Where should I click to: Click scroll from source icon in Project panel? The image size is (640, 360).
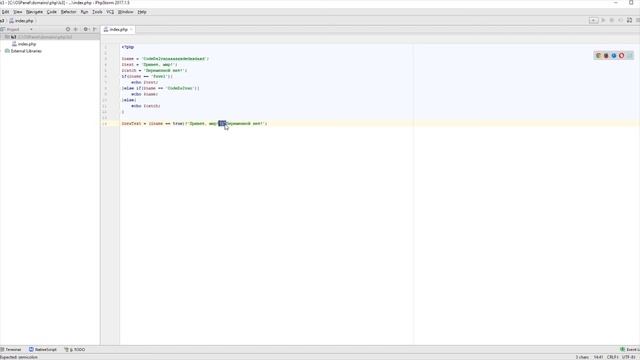pos(68,29)
